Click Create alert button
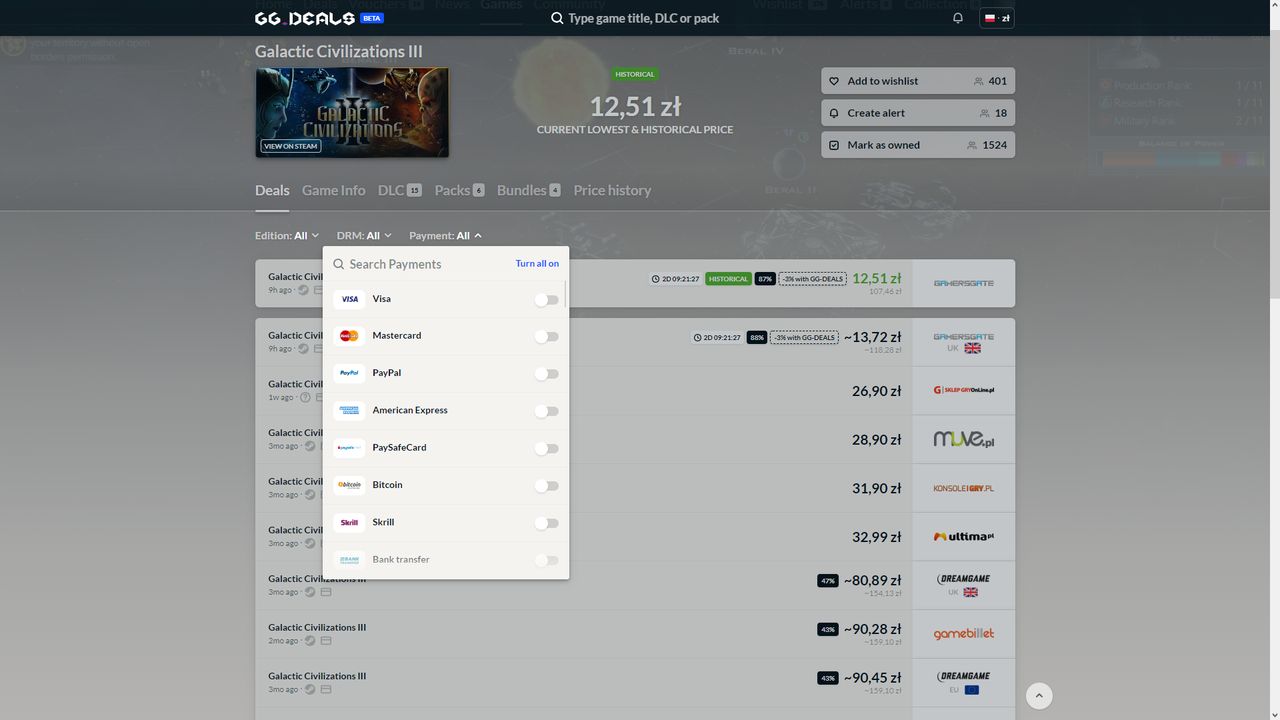 click(x=918, y=113)
